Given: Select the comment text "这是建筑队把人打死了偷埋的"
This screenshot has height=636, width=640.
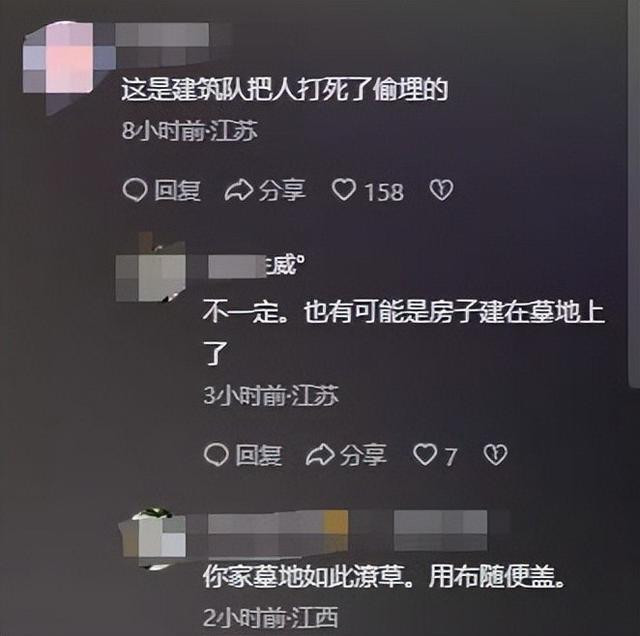Looking at the screenshot, I should tap(284, 89).
